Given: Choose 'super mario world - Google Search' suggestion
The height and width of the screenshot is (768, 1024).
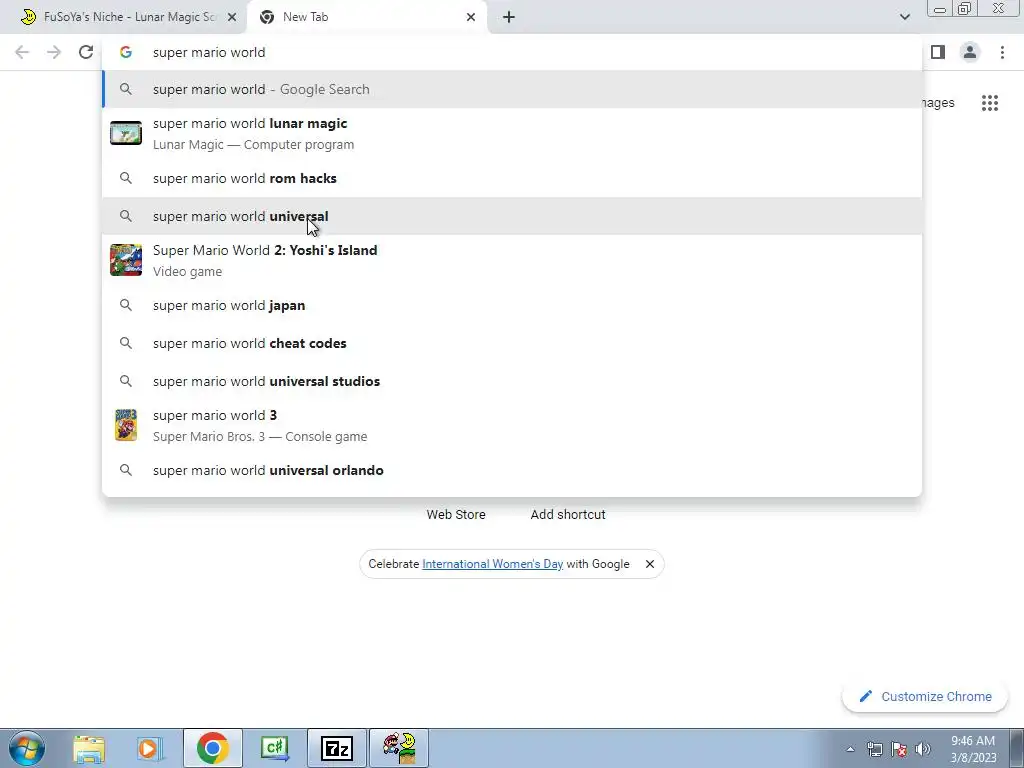Looking at the screenshot, I should click(x=512, y=89).
